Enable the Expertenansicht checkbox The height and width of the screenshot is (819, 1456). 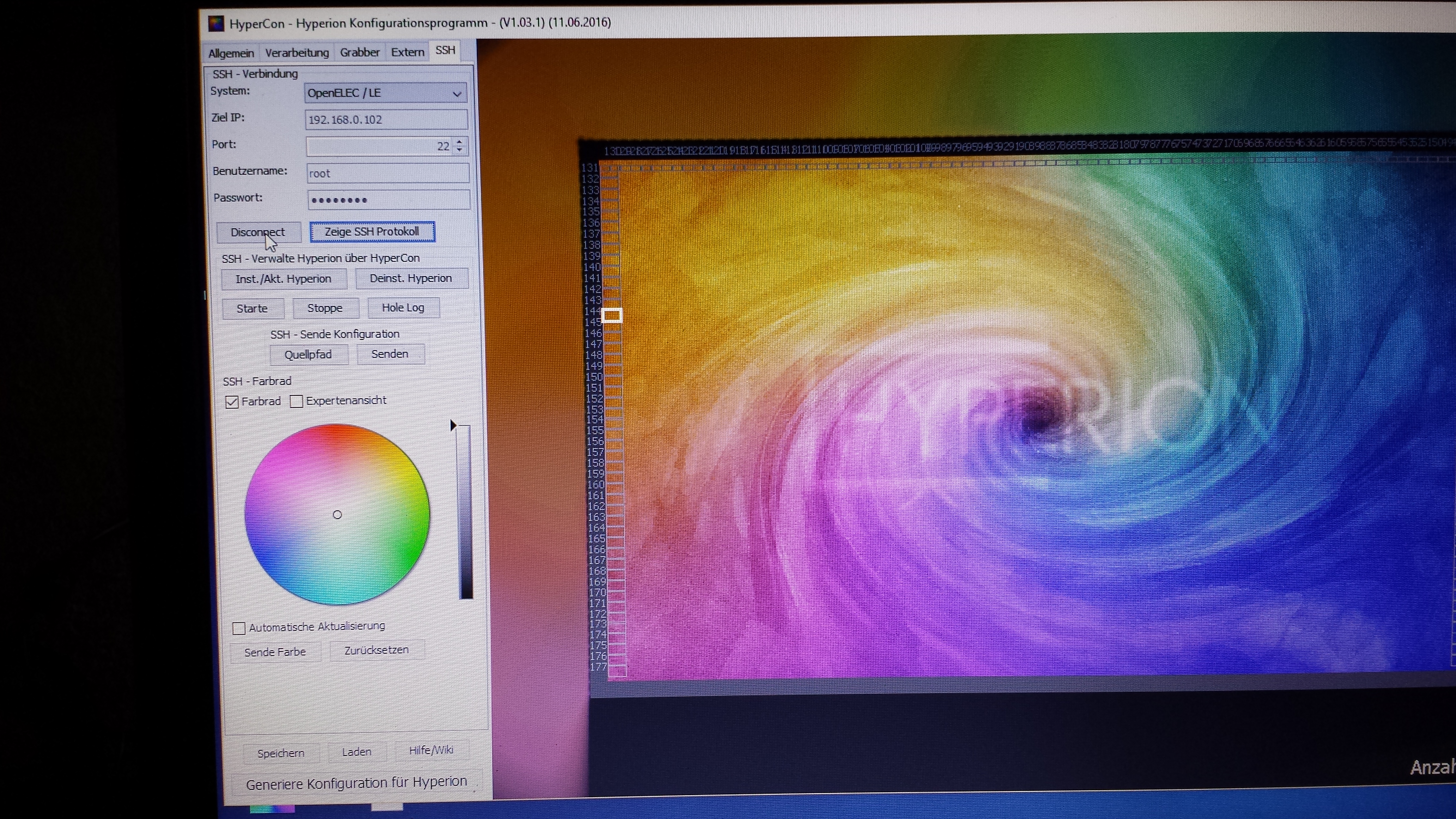(x=296, y=401)
